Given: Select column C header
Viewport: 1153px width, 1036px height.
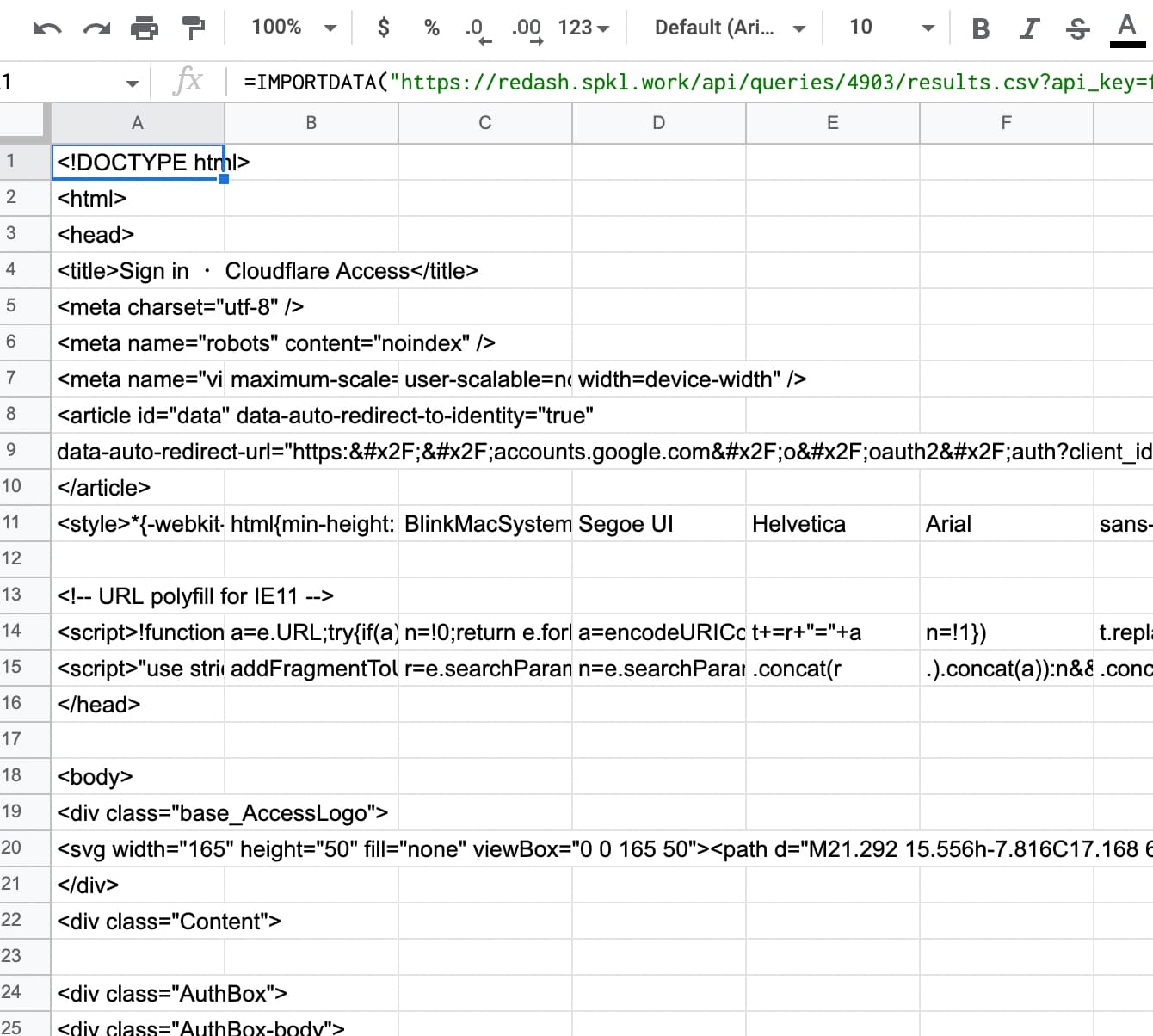Looking at the screenshot, I should pos(485,123).
